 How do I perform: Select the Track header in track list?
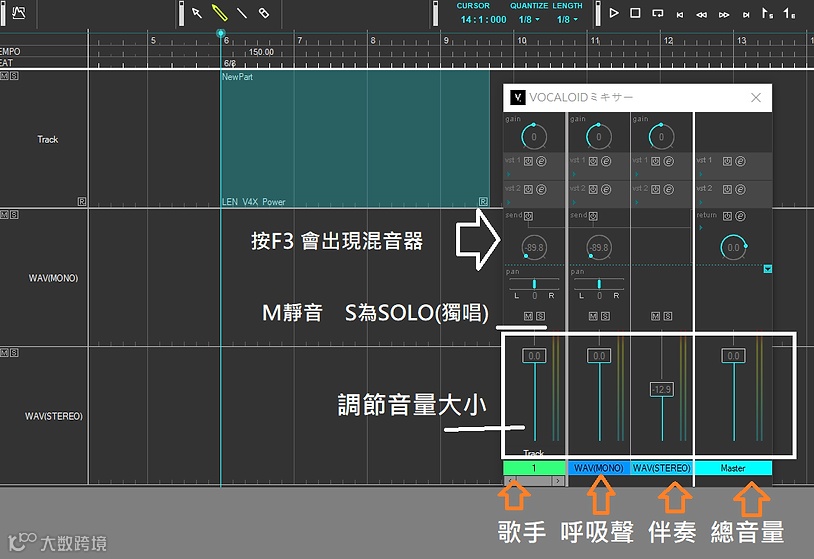tap(44, 139)
